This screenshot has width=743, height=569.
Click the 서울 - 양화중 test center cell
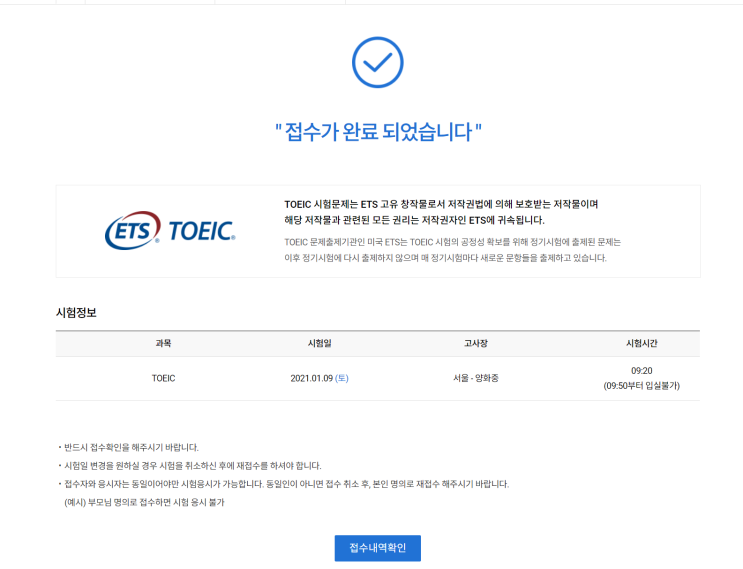tap(476, 378)
